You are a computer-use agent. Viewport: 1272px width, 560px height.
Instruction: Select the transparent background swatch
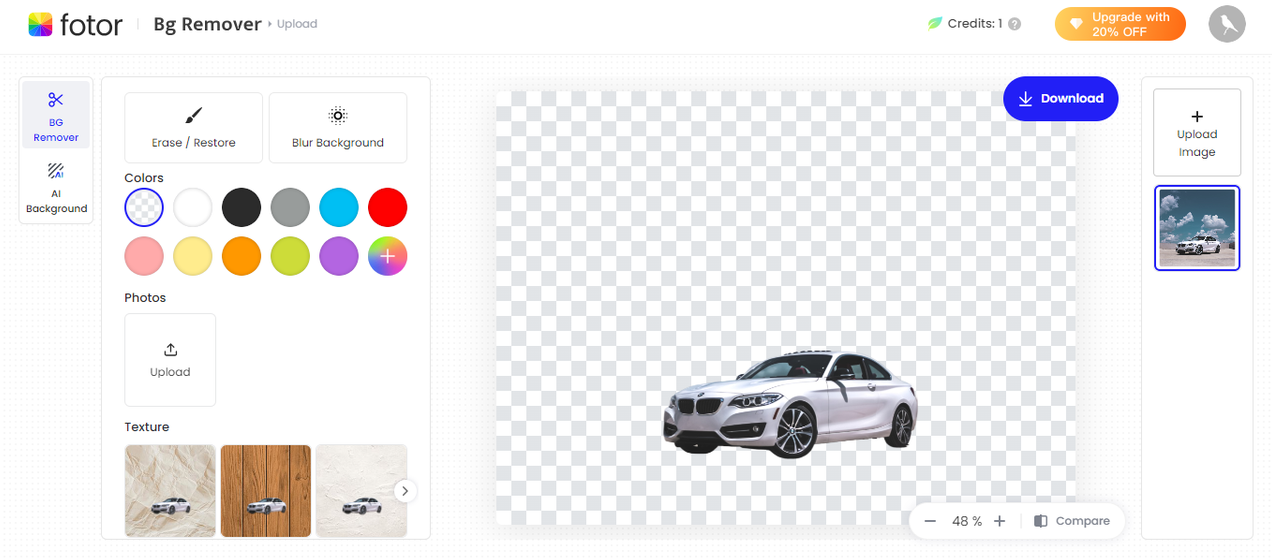pyautogui.click(x=144, y=208)
